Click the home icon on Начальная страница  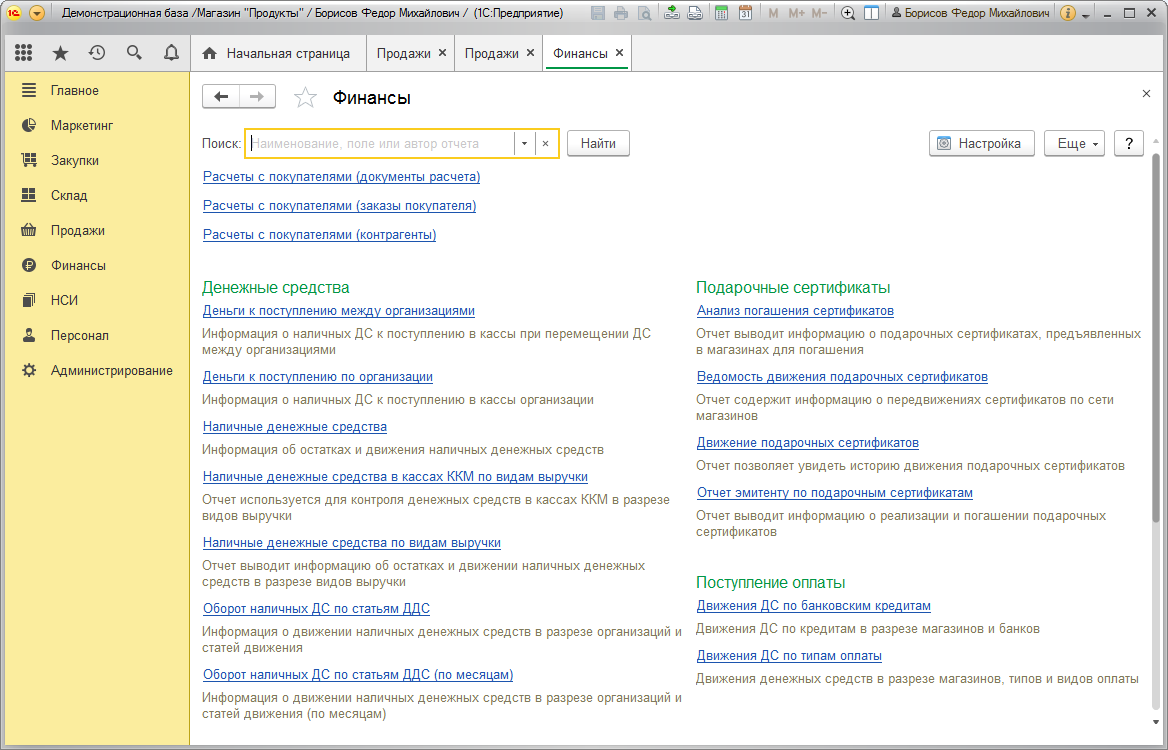coord(210,54)
